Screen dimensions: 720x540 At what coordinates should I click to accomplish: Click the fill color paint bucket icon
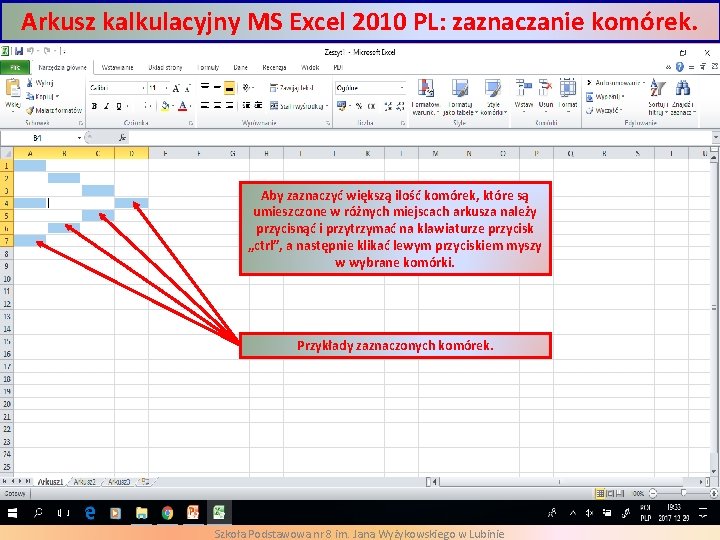[x=165, y=106]
